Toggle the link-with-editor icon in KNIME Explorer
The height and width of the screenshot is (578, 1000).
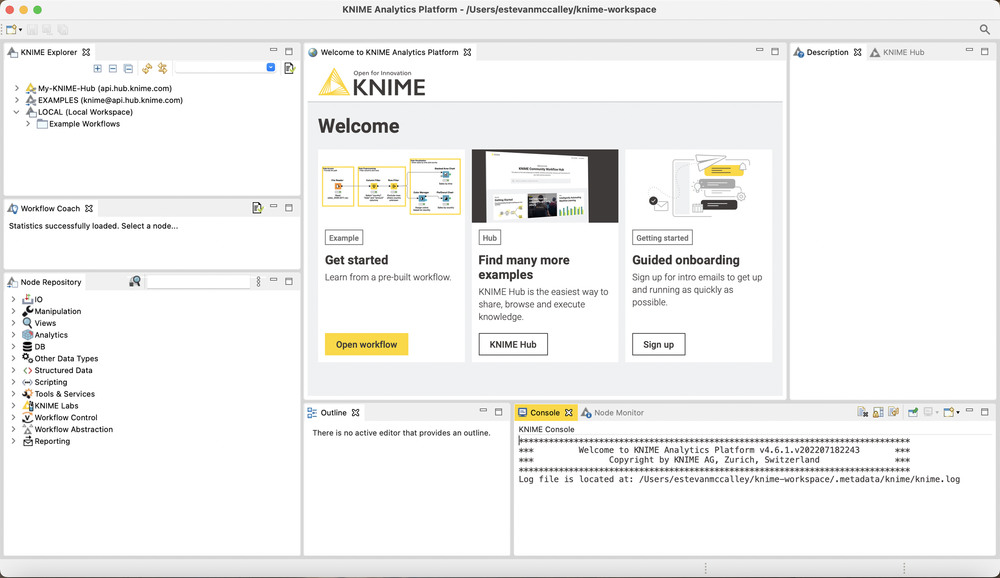pos(163,68)
